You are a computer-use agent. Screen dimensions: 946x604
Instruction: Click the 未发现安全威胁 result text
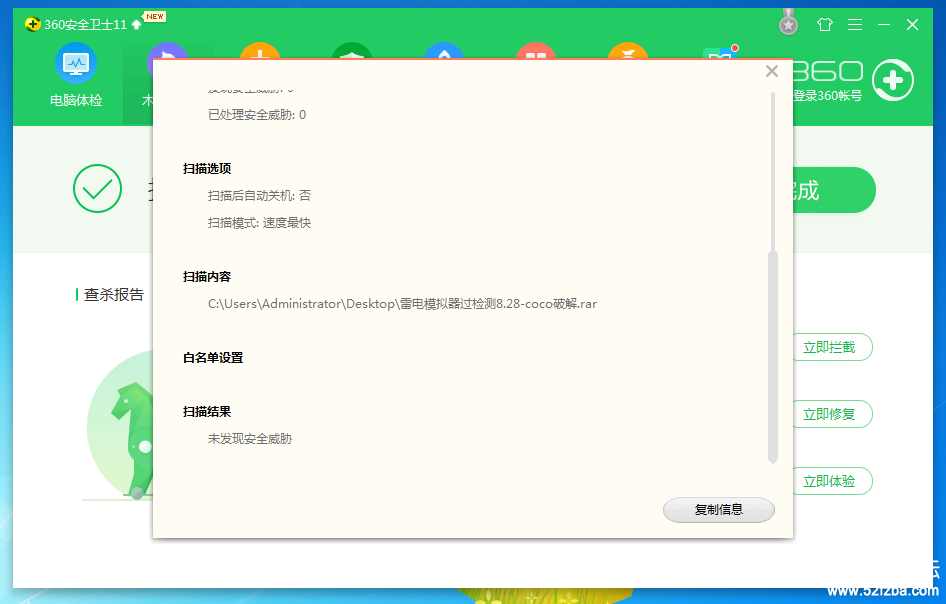(x=250, y=439)
